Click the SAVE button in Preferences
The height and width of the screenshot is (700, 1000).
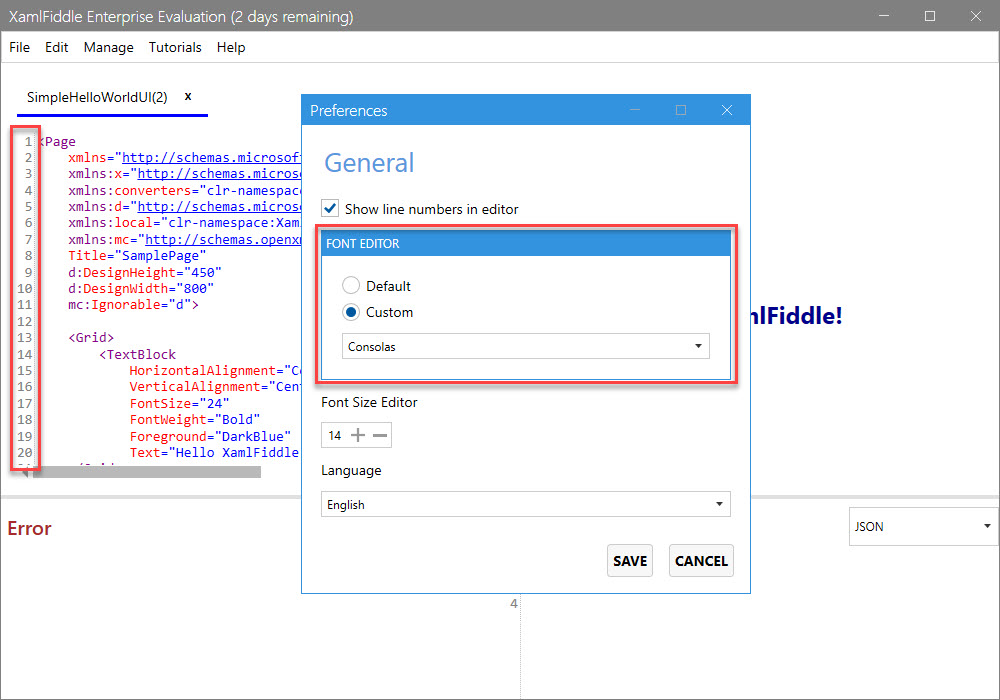[630, 560]
